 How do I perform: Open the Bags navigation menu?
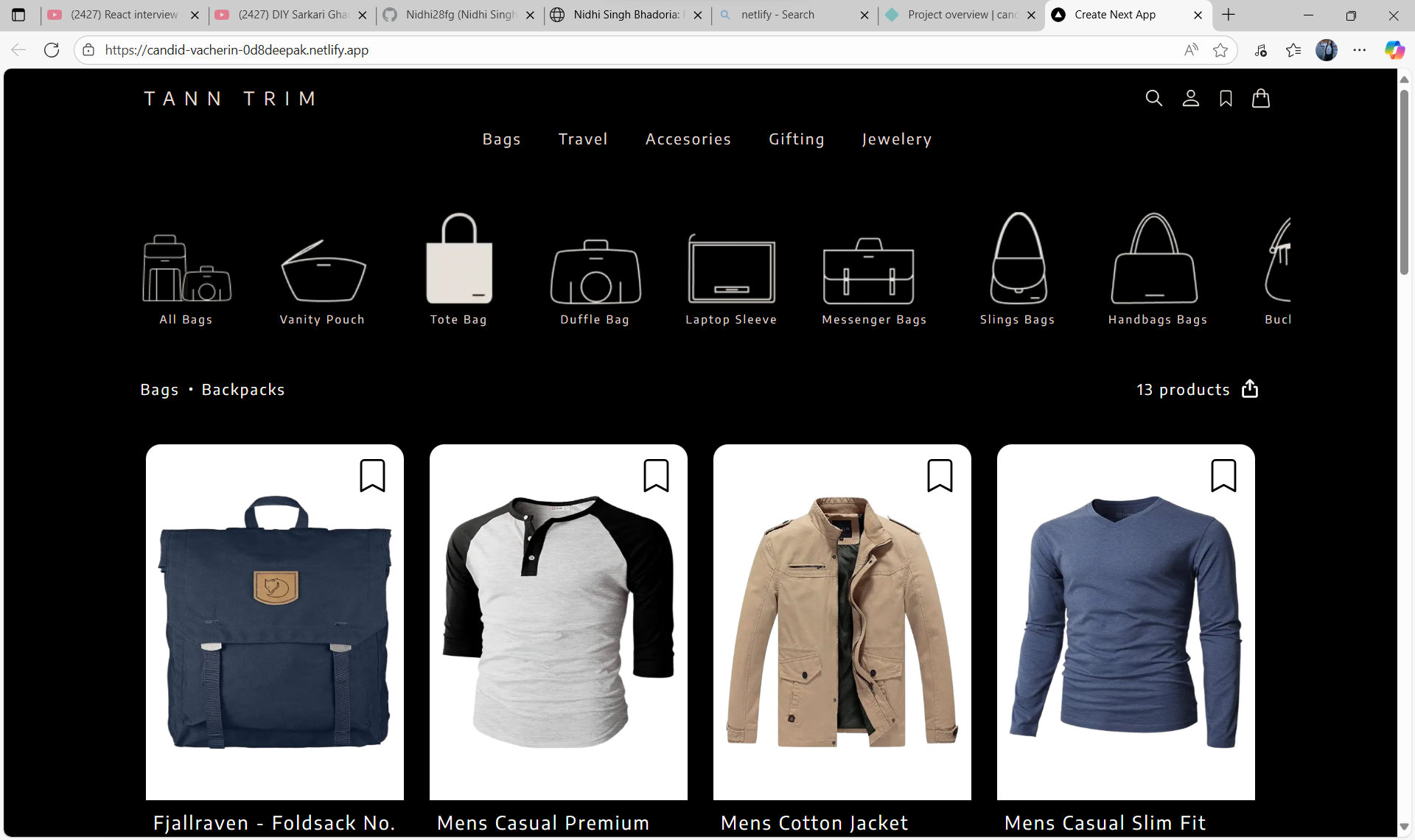pyautogui.click(x=501, y=139)
